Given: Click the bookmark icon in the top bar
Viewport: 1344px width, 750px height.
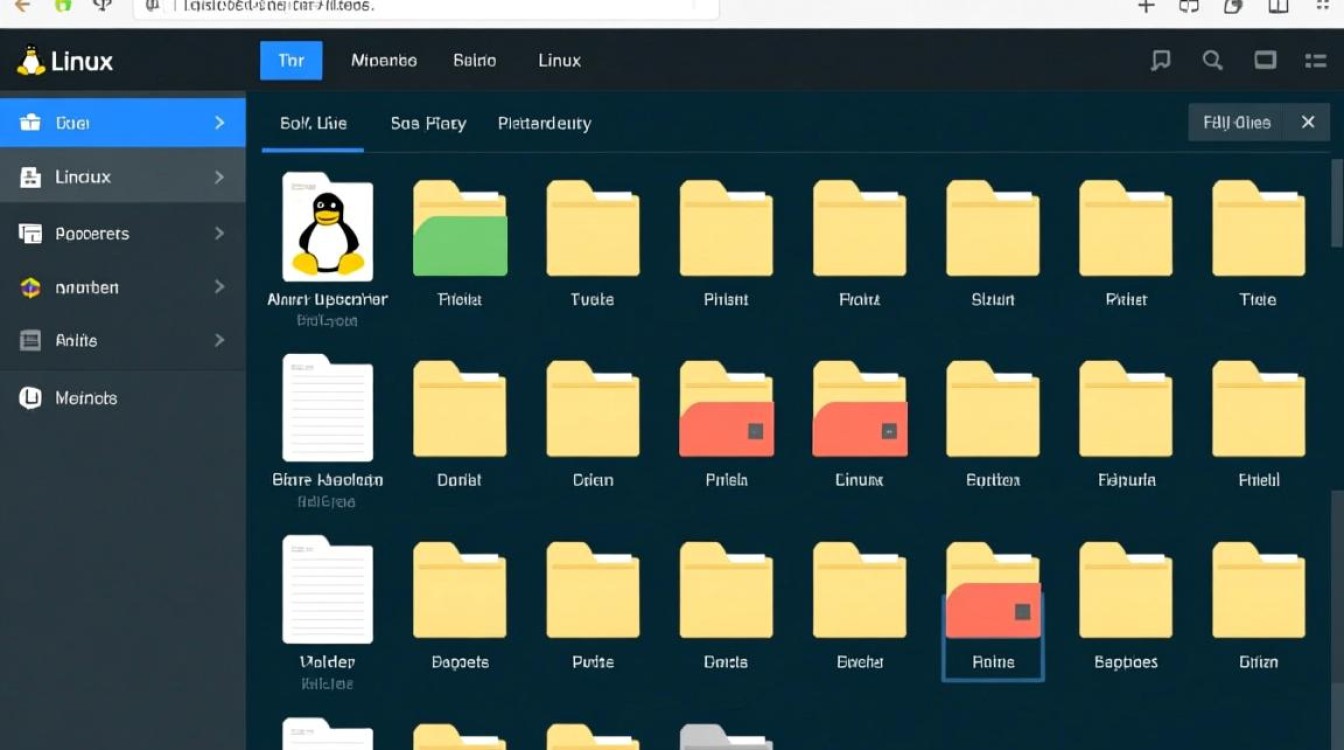Looking at the screenshot, I should (x=1160, y=60).
